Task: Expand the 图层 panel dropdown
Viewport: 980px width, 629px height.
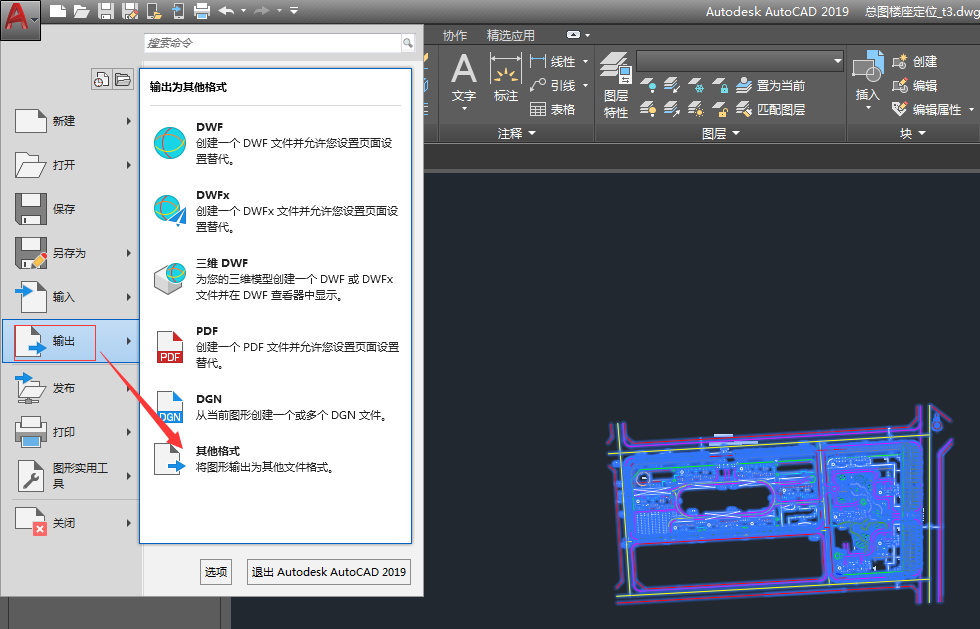Action: 721,133
